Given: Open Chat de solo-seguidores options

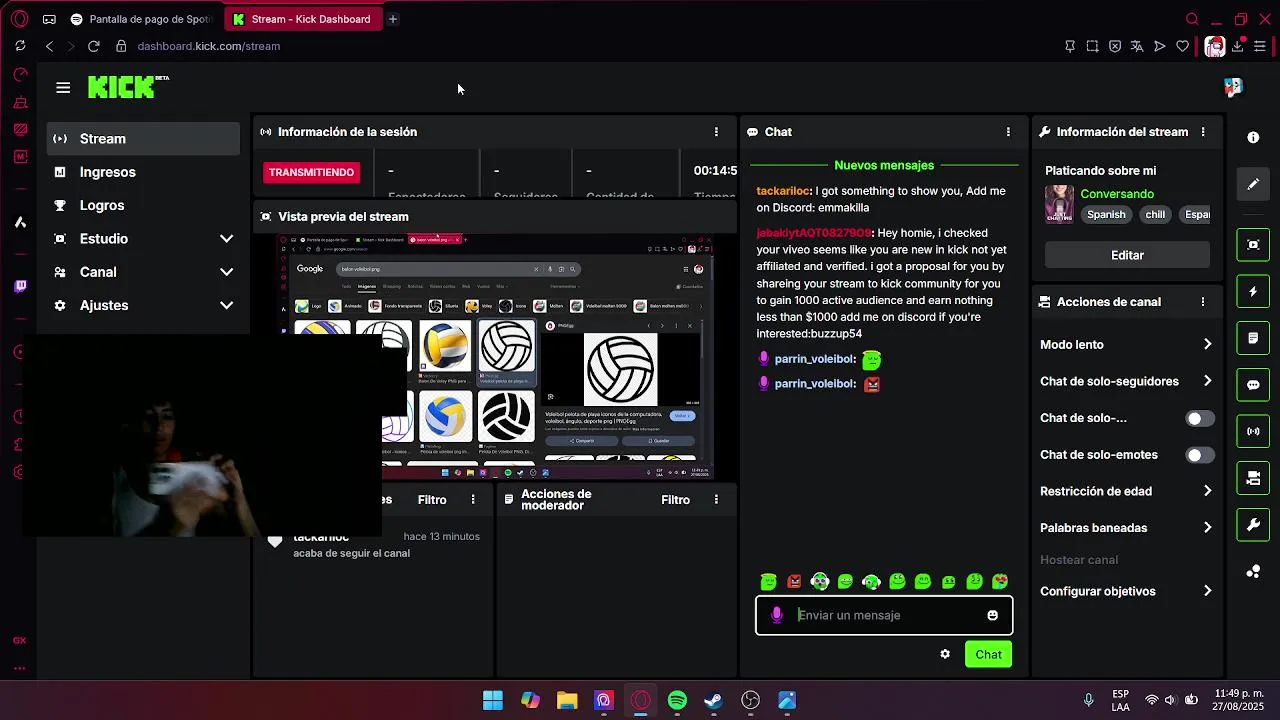Looking at the screenshot, I should 1126,381.
